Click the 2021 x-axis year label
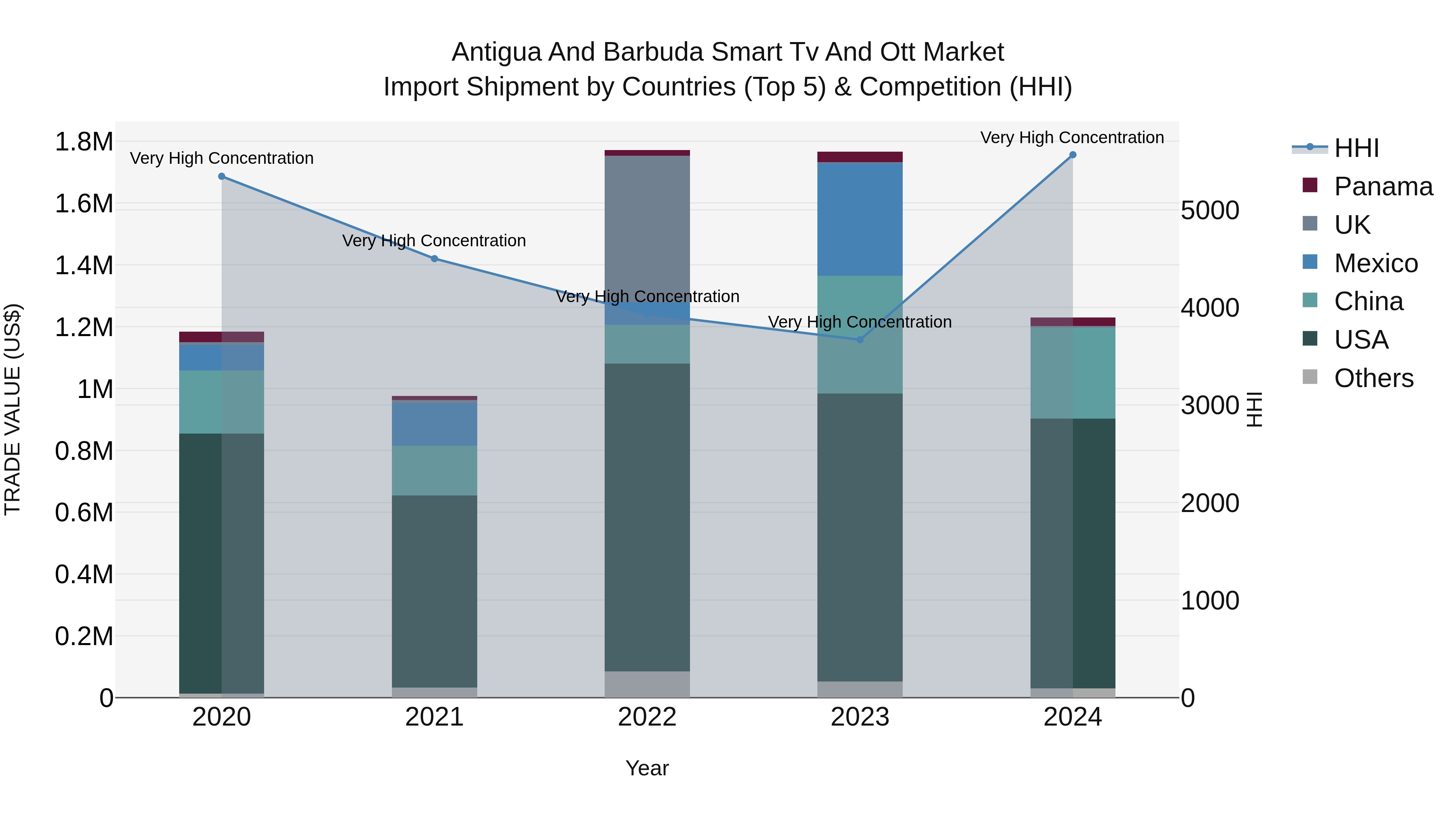 (434, 717)
